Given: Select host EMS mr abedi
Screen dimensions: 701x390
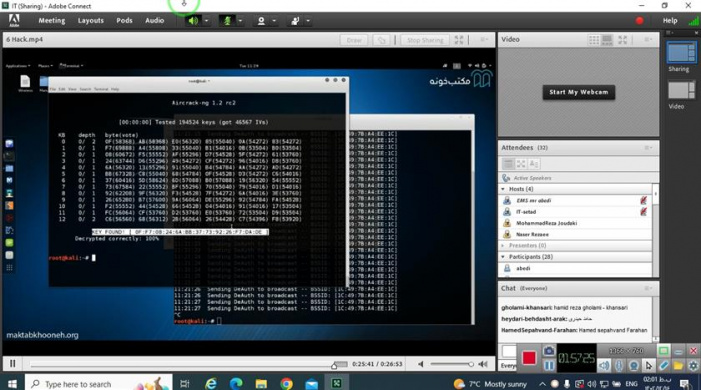Looking at the screenshot, I should pyautogui.click(x=575, y=200).
